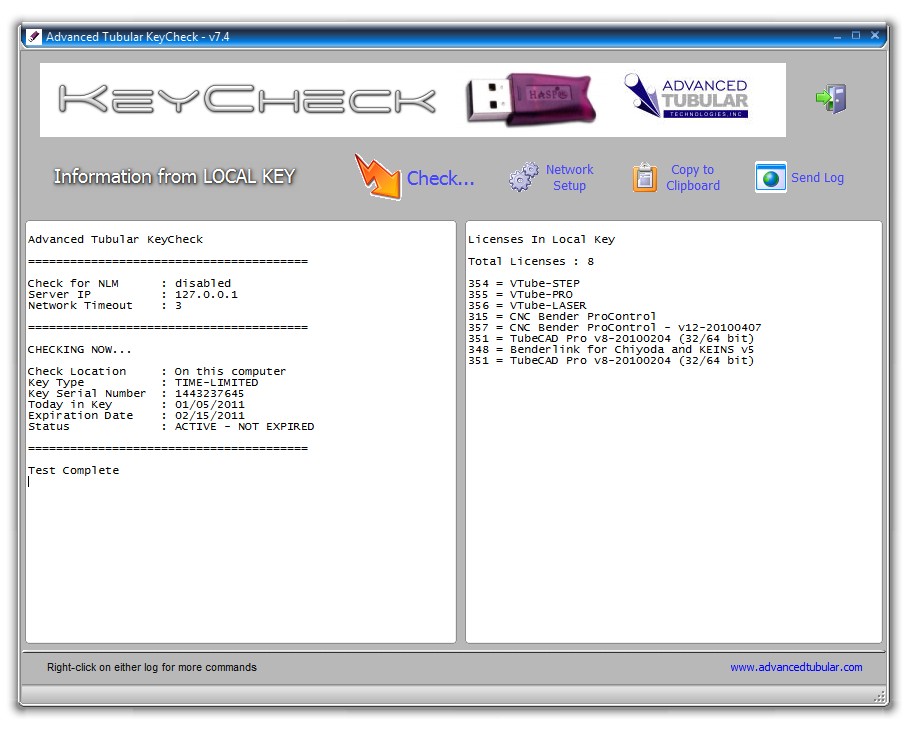This screenshot has width=904, height=733.
Task: Click the exit door icon
Action: point(831,99)
